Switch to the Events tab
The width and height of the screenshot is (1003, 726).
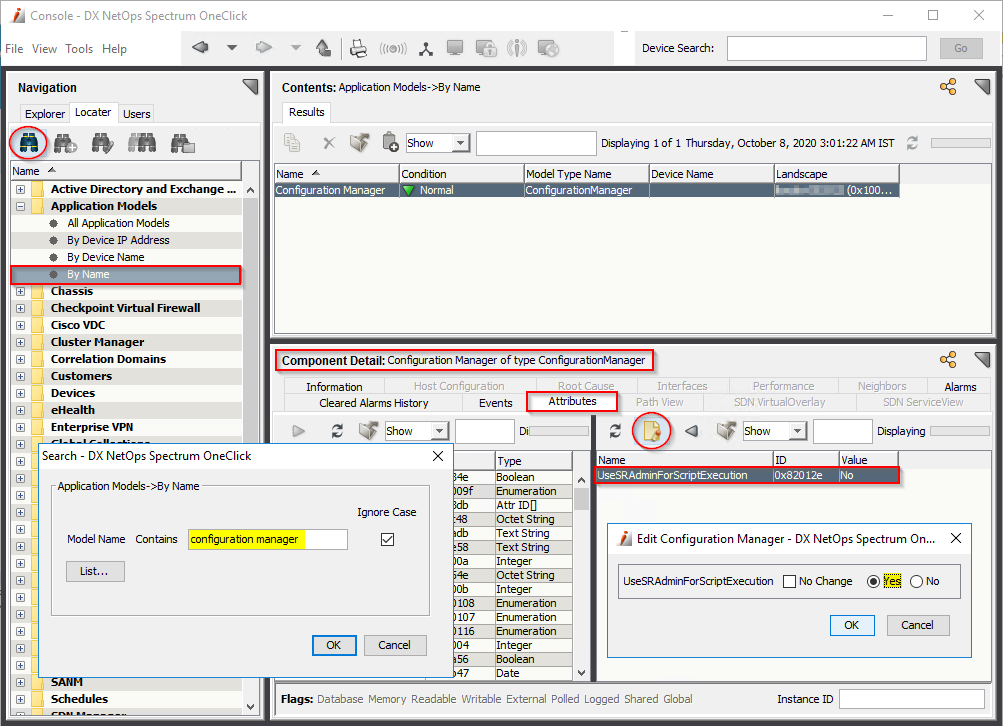tap(495, 402)
